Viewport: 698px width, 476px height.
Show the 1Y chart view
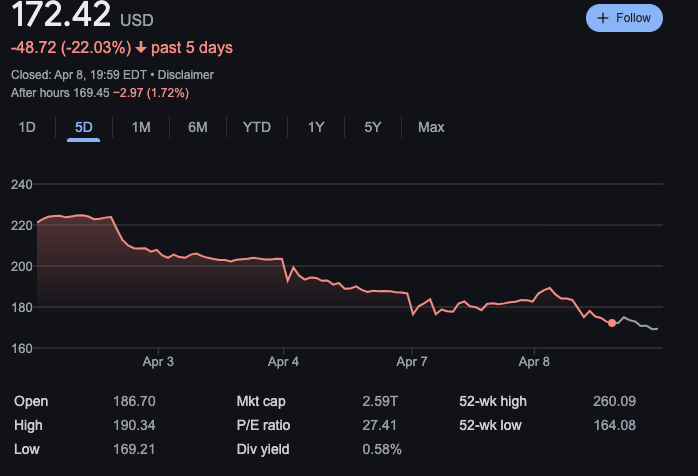(316, 127)
